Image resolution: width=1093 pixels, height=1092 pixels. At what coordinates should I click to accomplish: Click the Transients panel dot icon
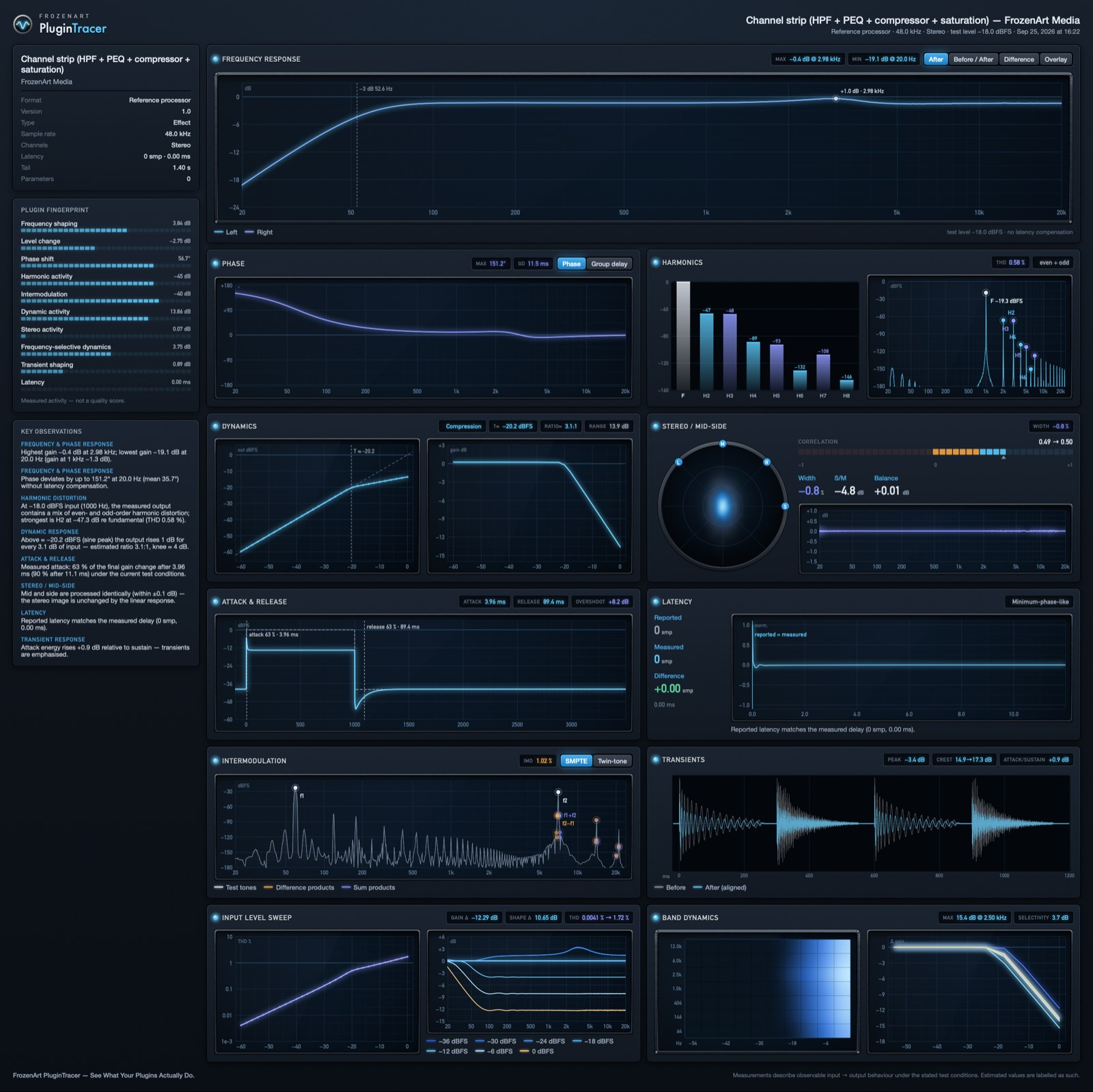[655, 759]
